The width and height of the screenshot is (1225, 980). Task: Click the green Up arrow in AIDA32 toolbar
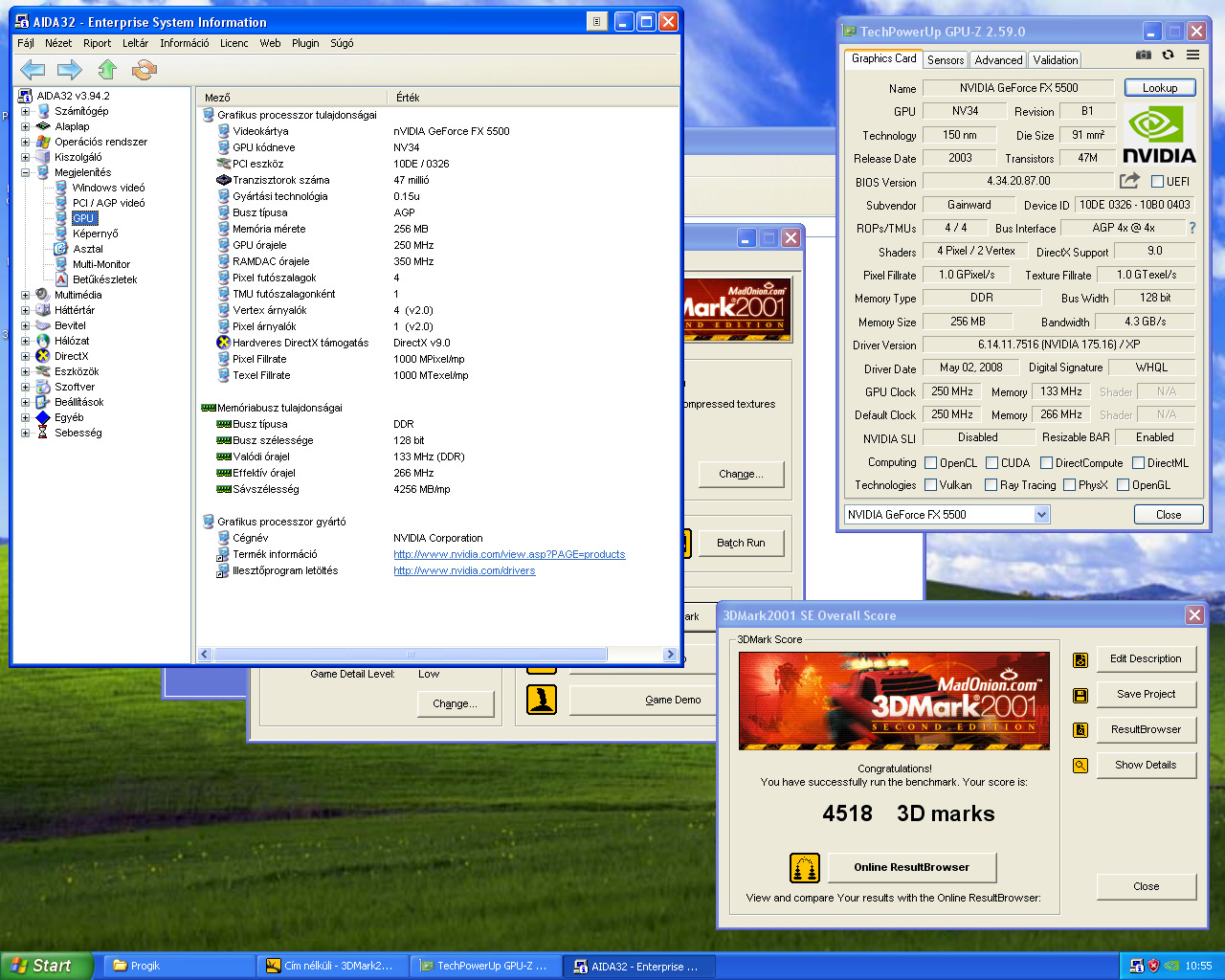pyautogui.click(x=107, y=69)
